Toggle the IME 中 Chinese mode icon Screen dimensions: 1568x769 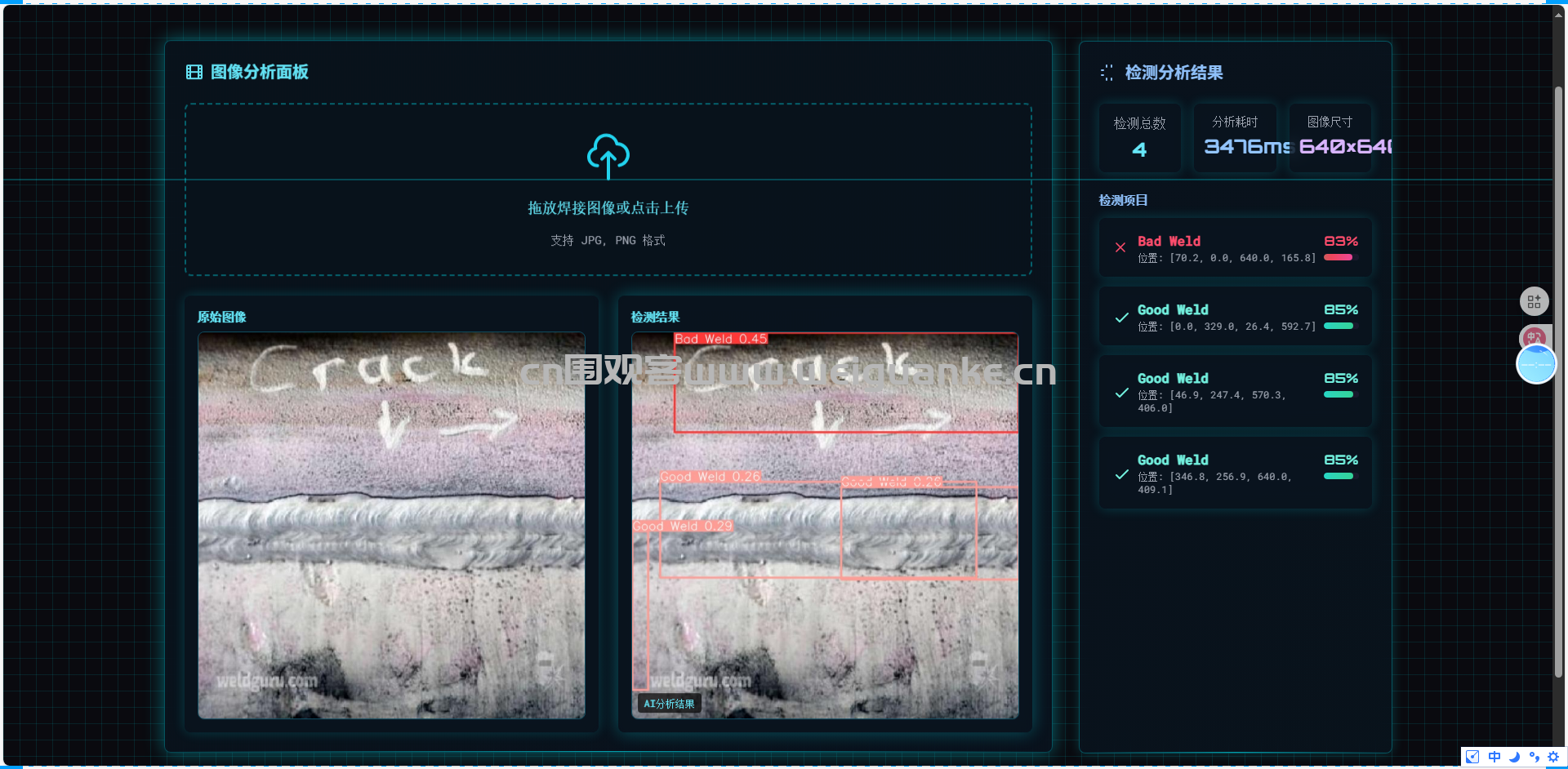1494,757
